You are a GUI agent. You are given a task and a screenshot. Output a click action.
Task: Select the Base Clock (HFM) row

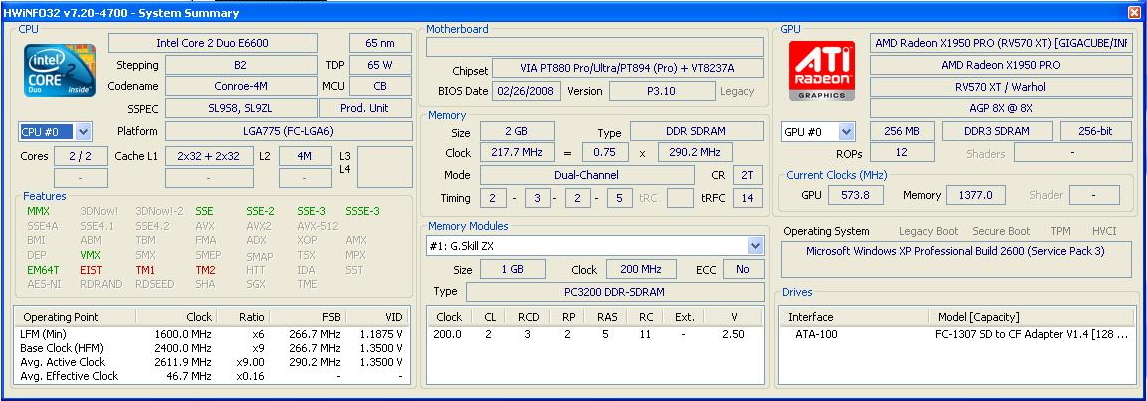pos(212,348)
